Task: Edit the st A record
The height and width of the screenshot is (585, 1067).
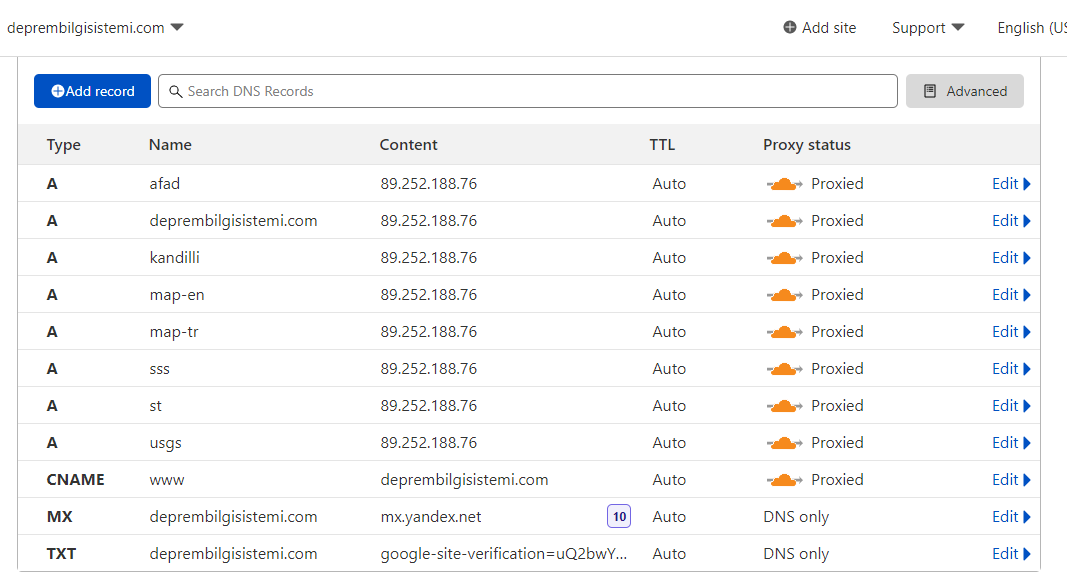Action: coord(1011,405)
